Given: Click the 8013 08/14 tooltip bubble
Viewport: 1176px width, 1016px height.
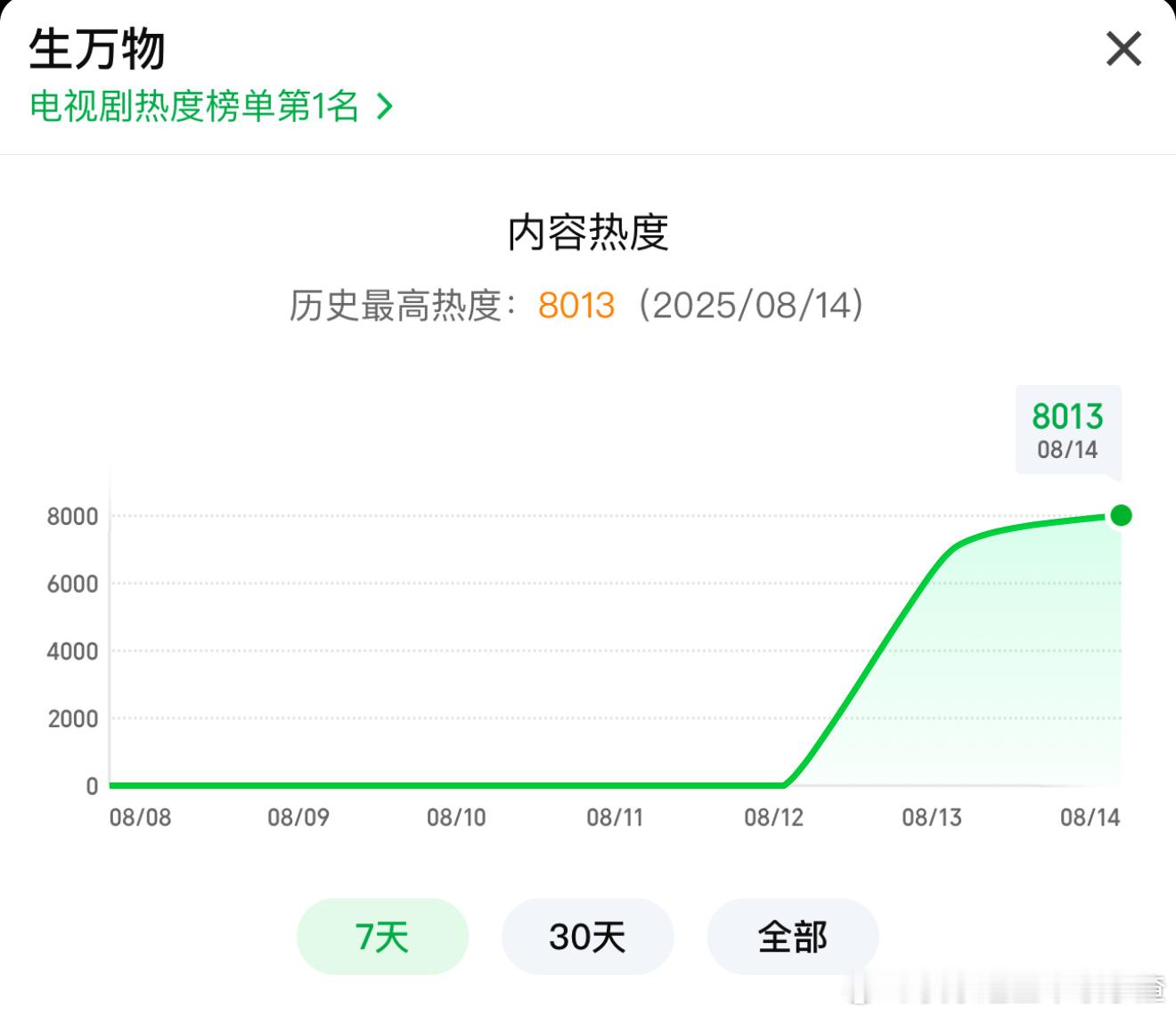Looking at the screenshot, I should tap(1068, 430).
